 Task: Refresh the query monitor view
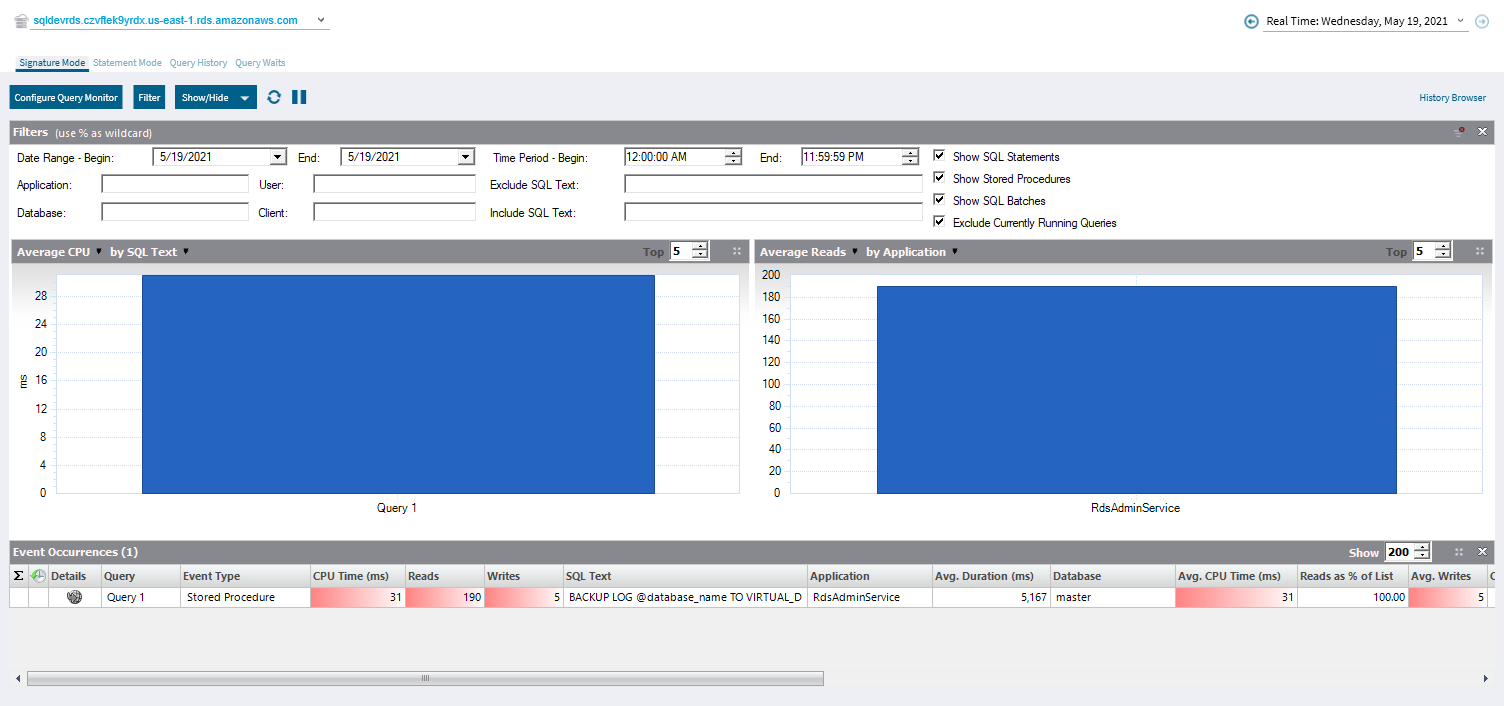tap(274, 97)
